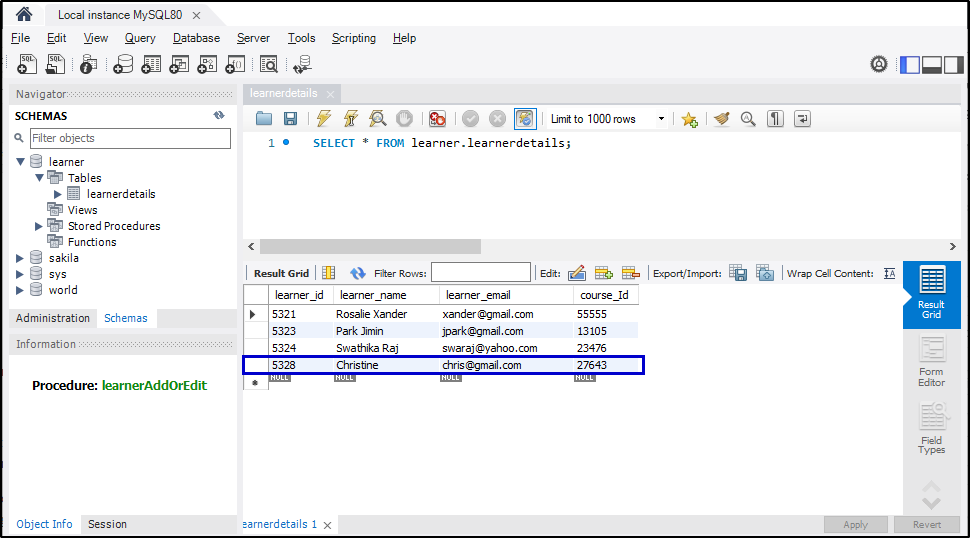Click the Save script floppy disk icon
This screenshot has height=538, width=970.
(290, 119)
